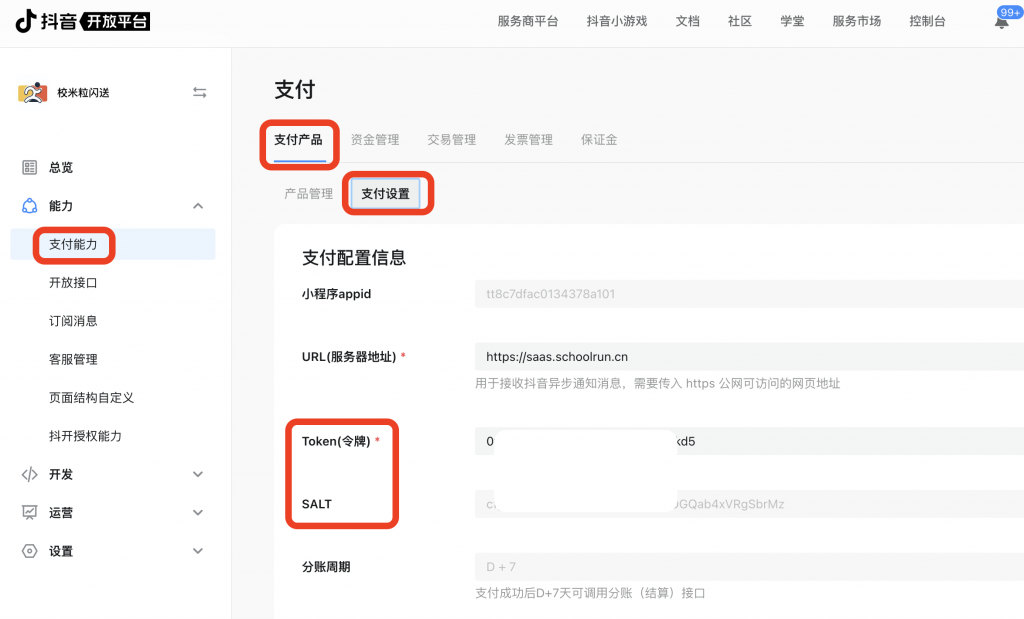Collapse the sidebar with the arrows icon
The height and width of the screenshot is (619, 1024).
[199, 92]
